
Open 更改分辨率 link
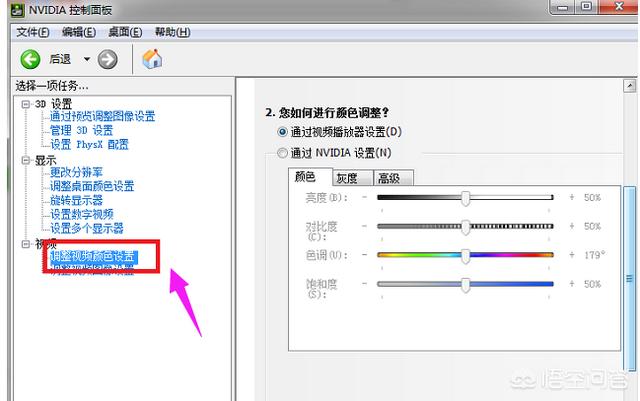pos(76,172)
